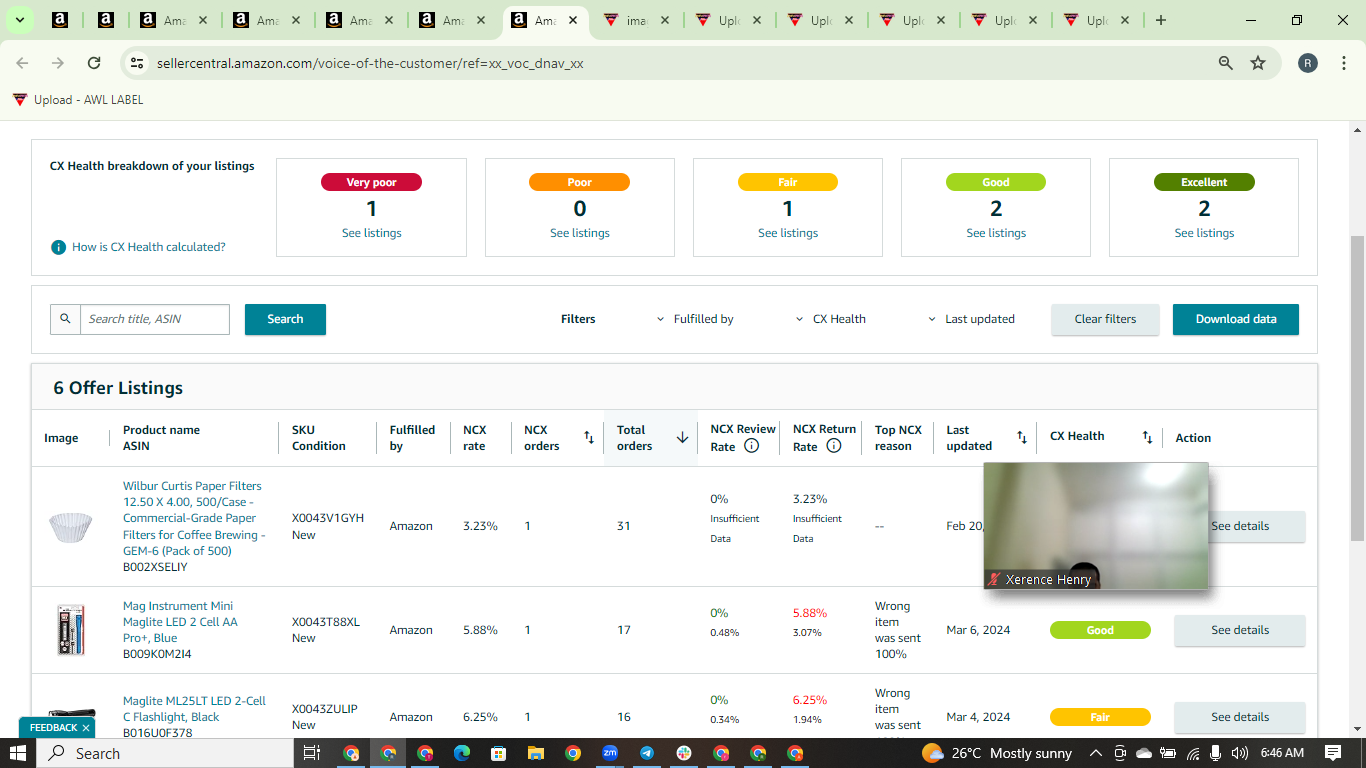
Task: Switch to the tab titled 'ima'
Action: point(635,20)
